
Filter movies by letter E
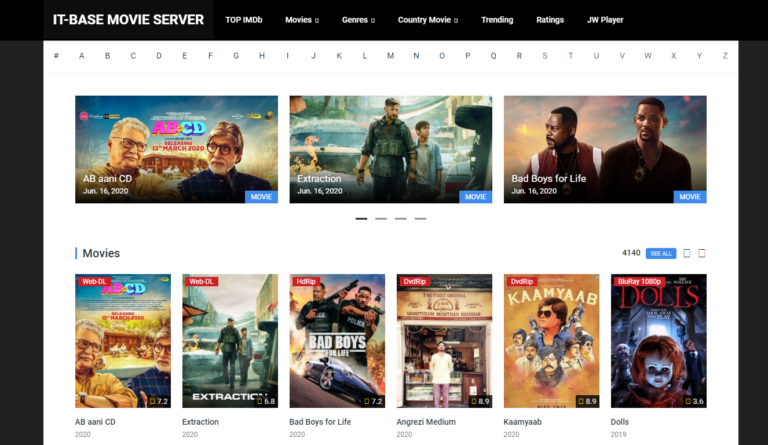(185, 56)
